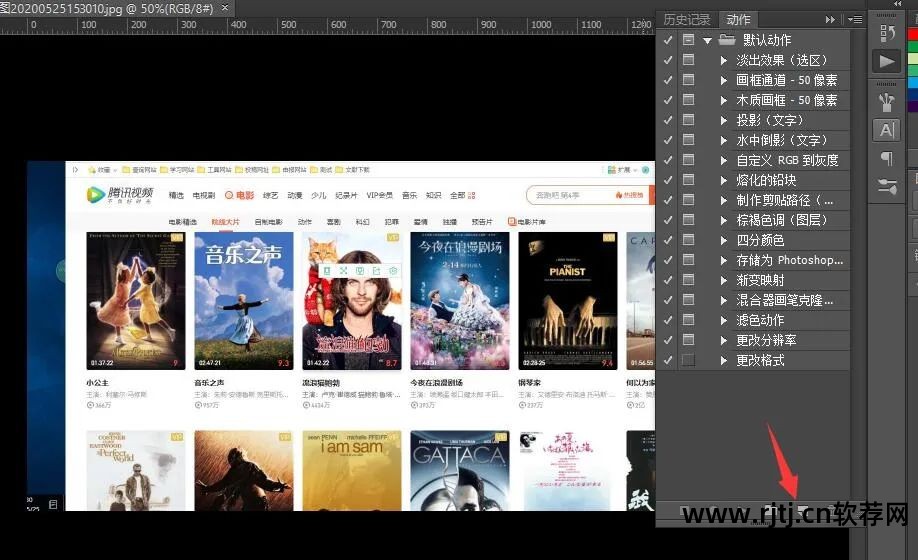
Task: Toggle the checkmark for 渐变映射
Action: (667, 280)
